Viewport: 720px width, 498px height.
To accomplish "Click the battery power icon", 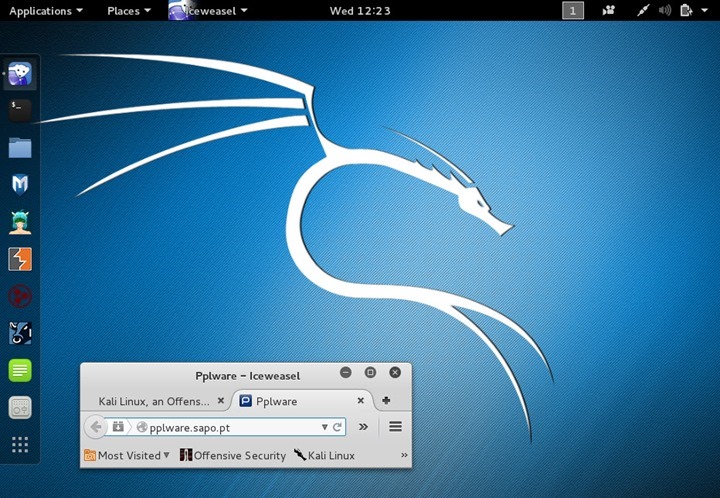I will (686, 11).
